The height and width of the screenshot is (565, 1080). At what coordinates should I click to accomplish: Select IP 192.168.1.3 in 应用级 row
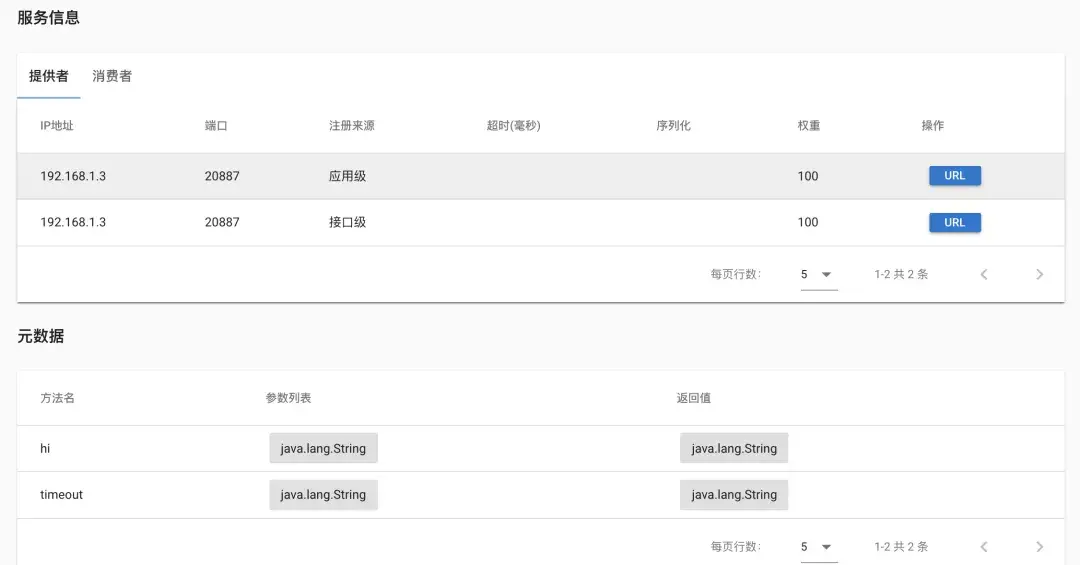[73, 176]
